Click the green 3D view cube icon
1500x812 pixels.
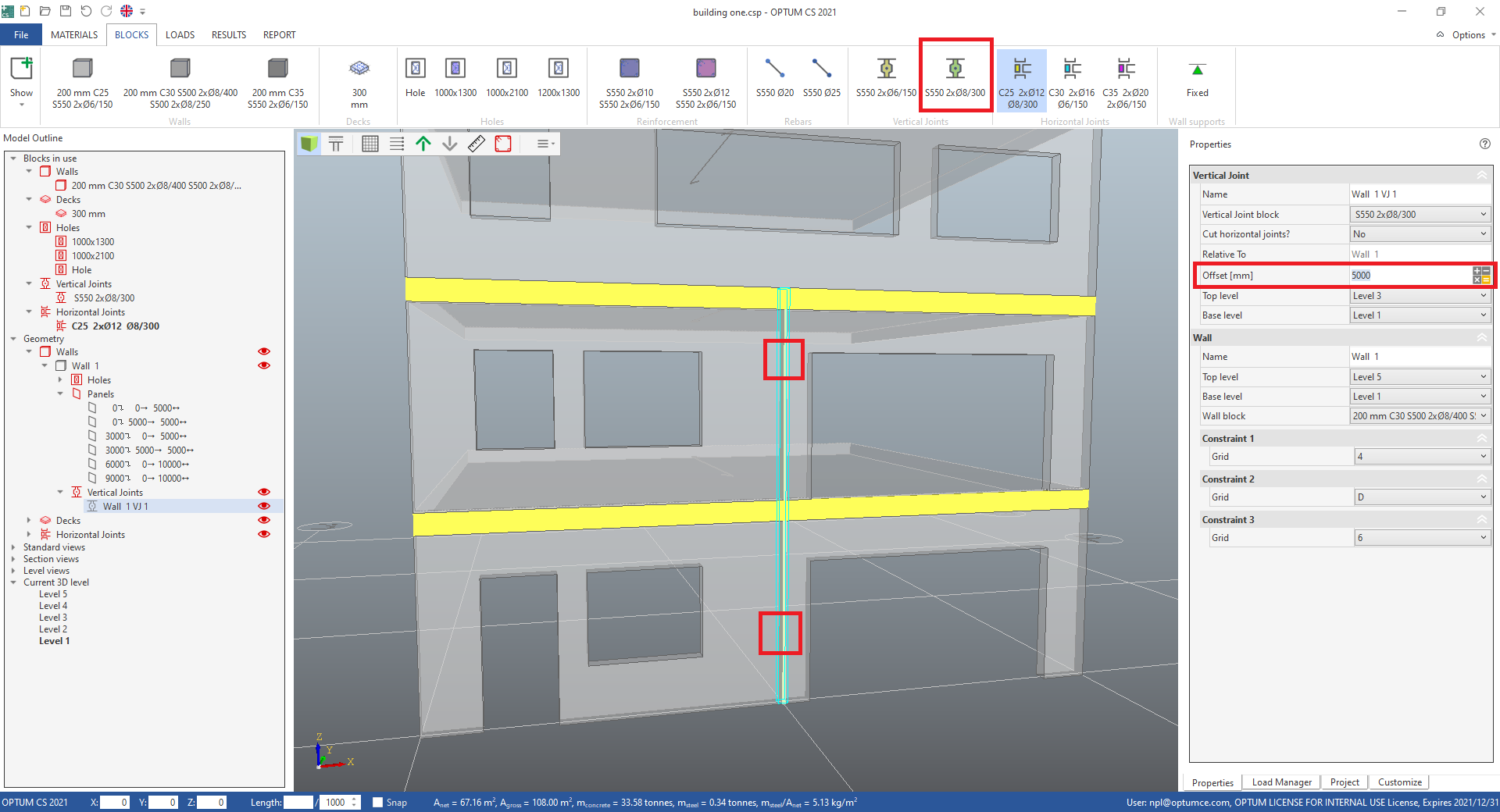pos(308,144)
